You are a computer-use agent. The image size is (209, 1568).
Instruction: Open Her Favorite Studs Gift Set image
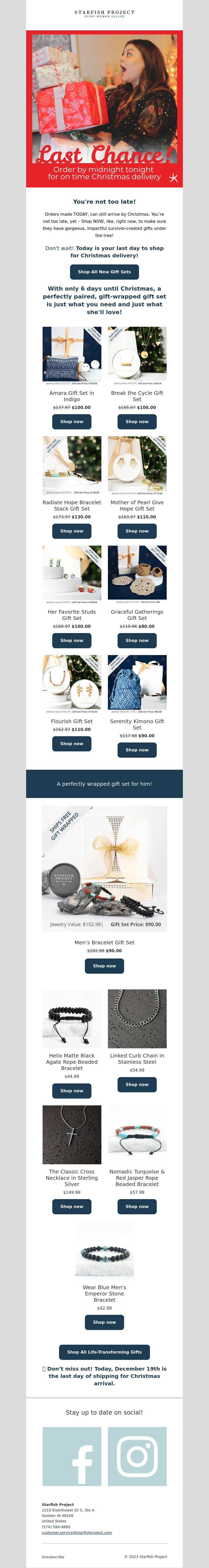pyautogui.click(x=72, y=575)
